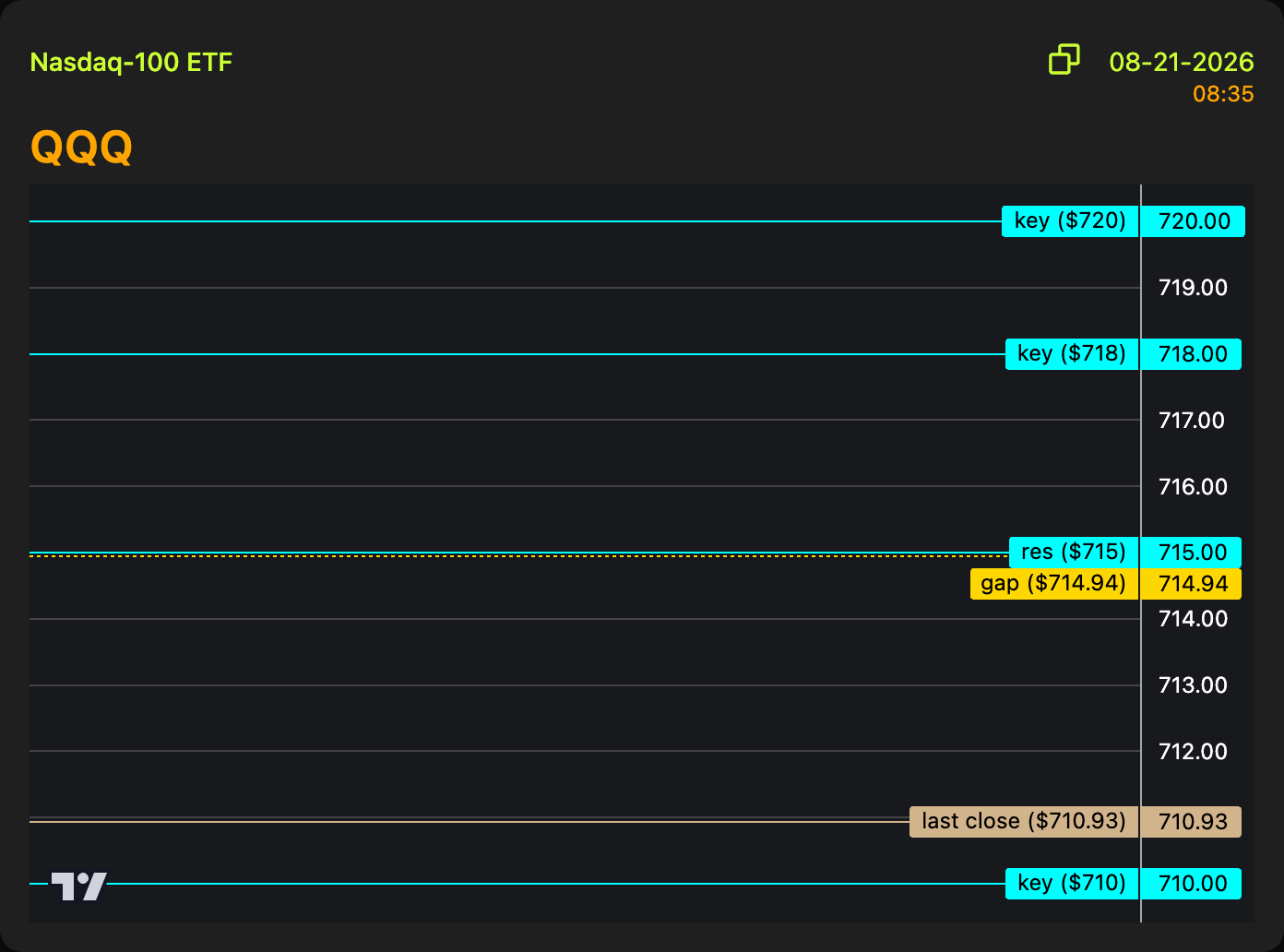Image resolution: width=1284 pixels, height=952 pixels.
Task: Click the 715.00 price axis tag
Action: click(x=1192, y=553)
